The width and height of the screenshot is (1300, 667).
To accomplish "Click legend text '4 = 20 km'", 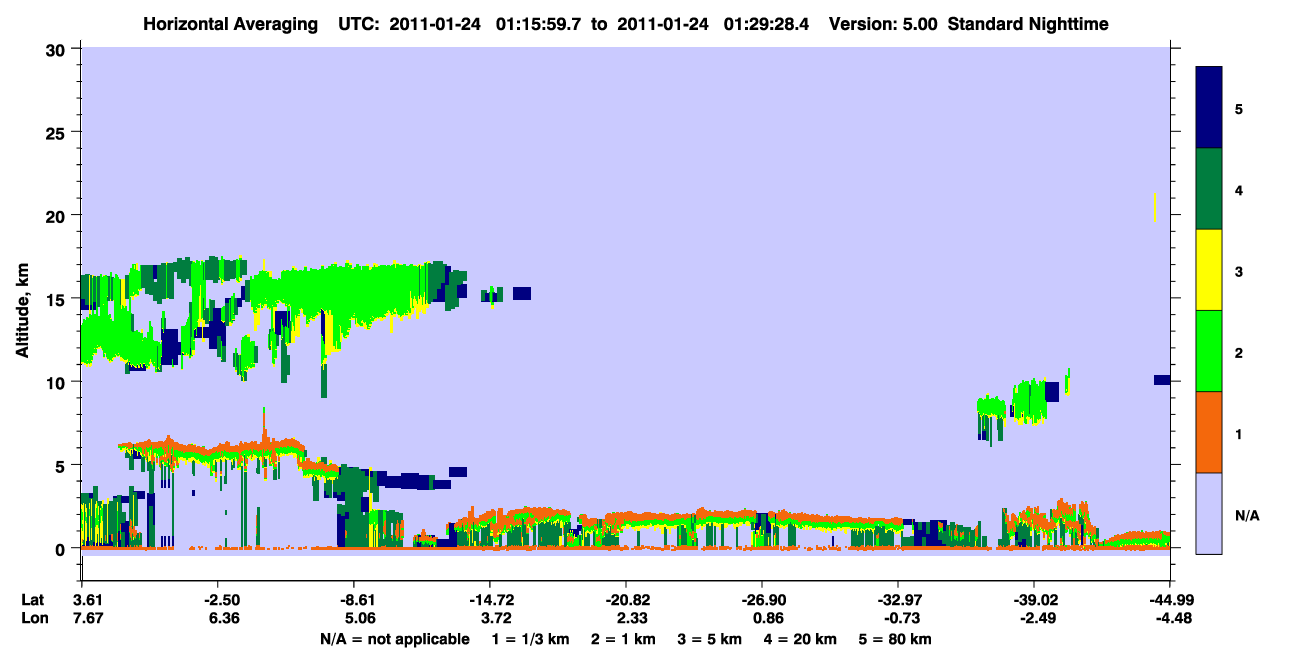I will click(800, 639).
